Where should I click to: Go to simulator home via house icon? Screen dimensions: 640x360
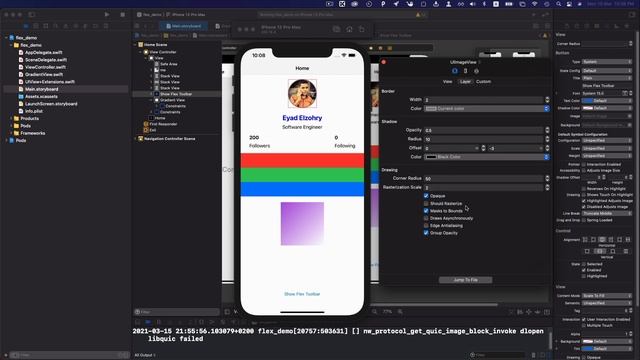[349, 29]
